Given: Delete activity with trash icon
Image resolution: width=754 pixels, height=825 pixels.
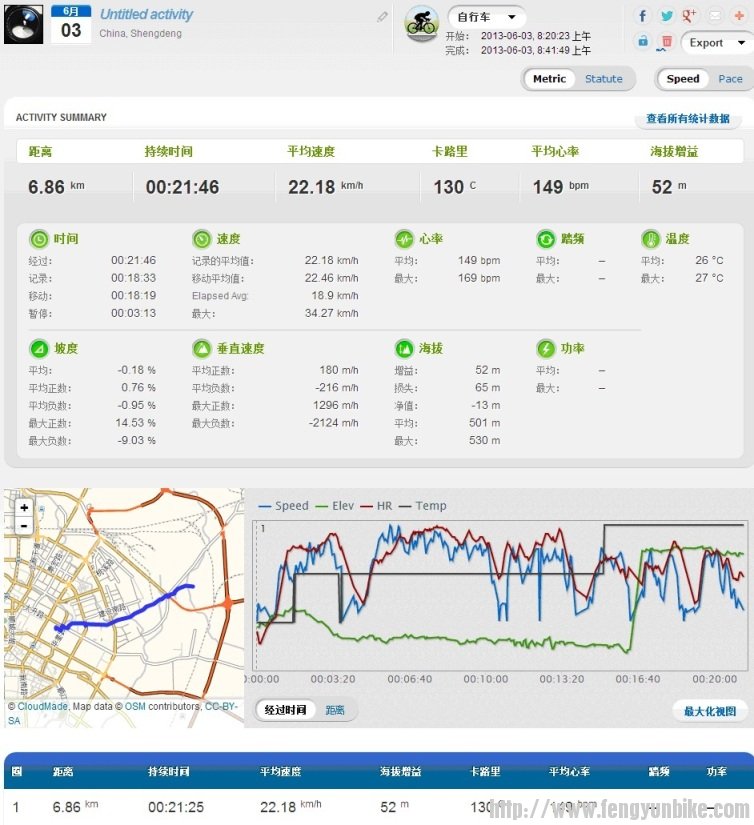Looking at the screenshot, I should 666,42.
